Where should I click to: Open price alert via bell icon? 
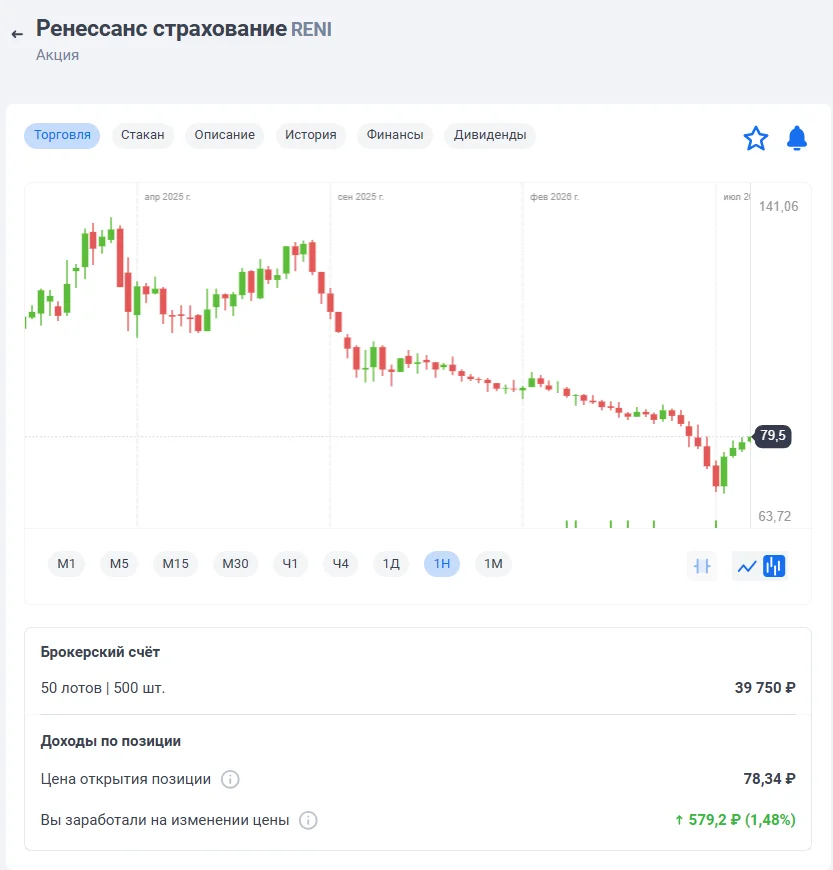pos(797,138)
